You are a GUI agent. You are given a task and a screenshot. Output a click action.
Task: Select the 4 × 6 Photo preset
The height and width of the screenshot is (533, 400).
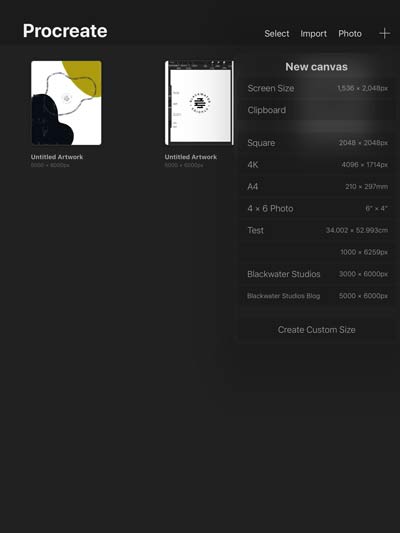coord(317,208)
